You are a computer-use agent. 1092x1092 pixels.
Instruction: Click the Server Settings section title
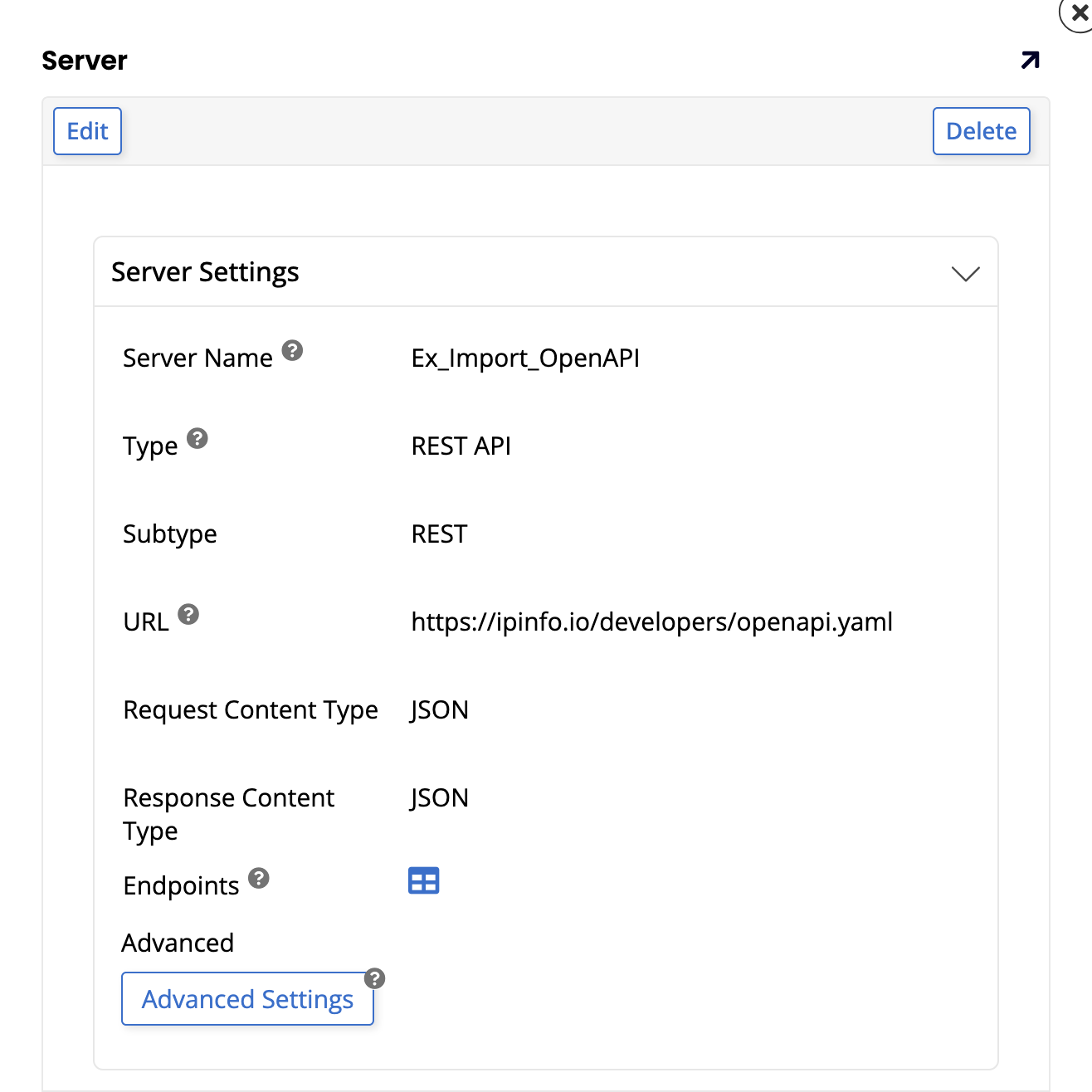pyautogui.click(x=205, y=272)
